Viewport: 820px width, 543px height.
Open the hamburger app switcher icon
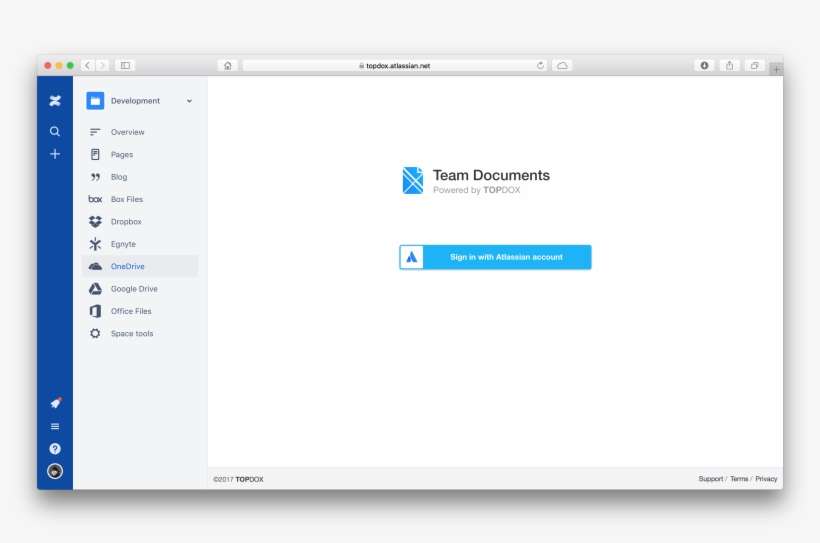click(x=55, y=426)
